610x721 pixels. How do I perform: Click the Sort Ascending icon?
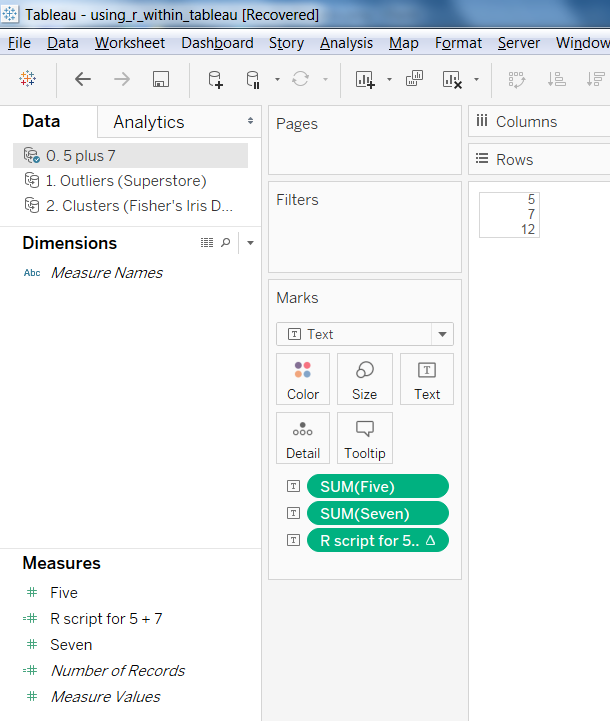[556, 79]
